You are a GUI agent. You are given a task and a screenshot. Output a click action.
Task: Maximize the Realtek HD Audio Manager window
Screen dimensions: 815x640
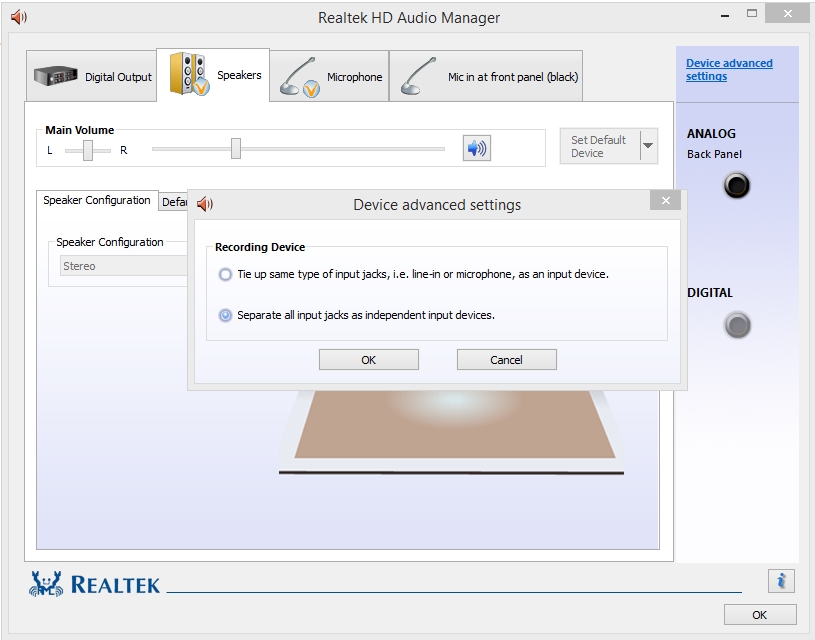click(x=752, y=14)
